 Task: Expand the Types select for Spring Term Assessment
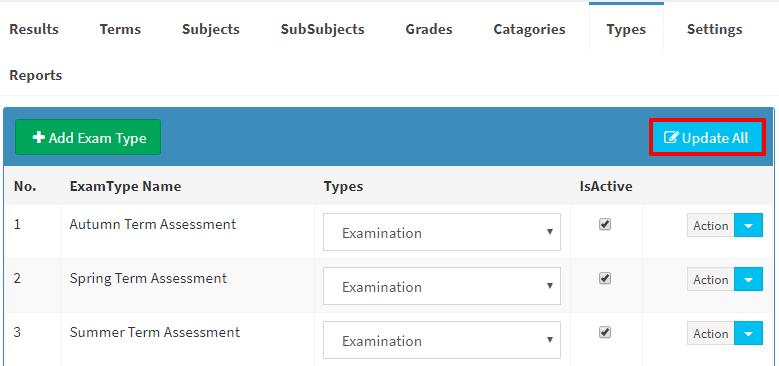click(x=442, y=286)
